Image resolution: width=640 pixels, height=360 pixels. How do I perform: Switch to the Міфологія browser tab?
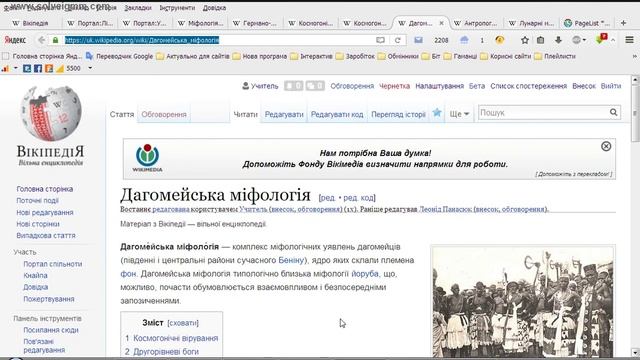pyautogui.click(x=200, y=23)
